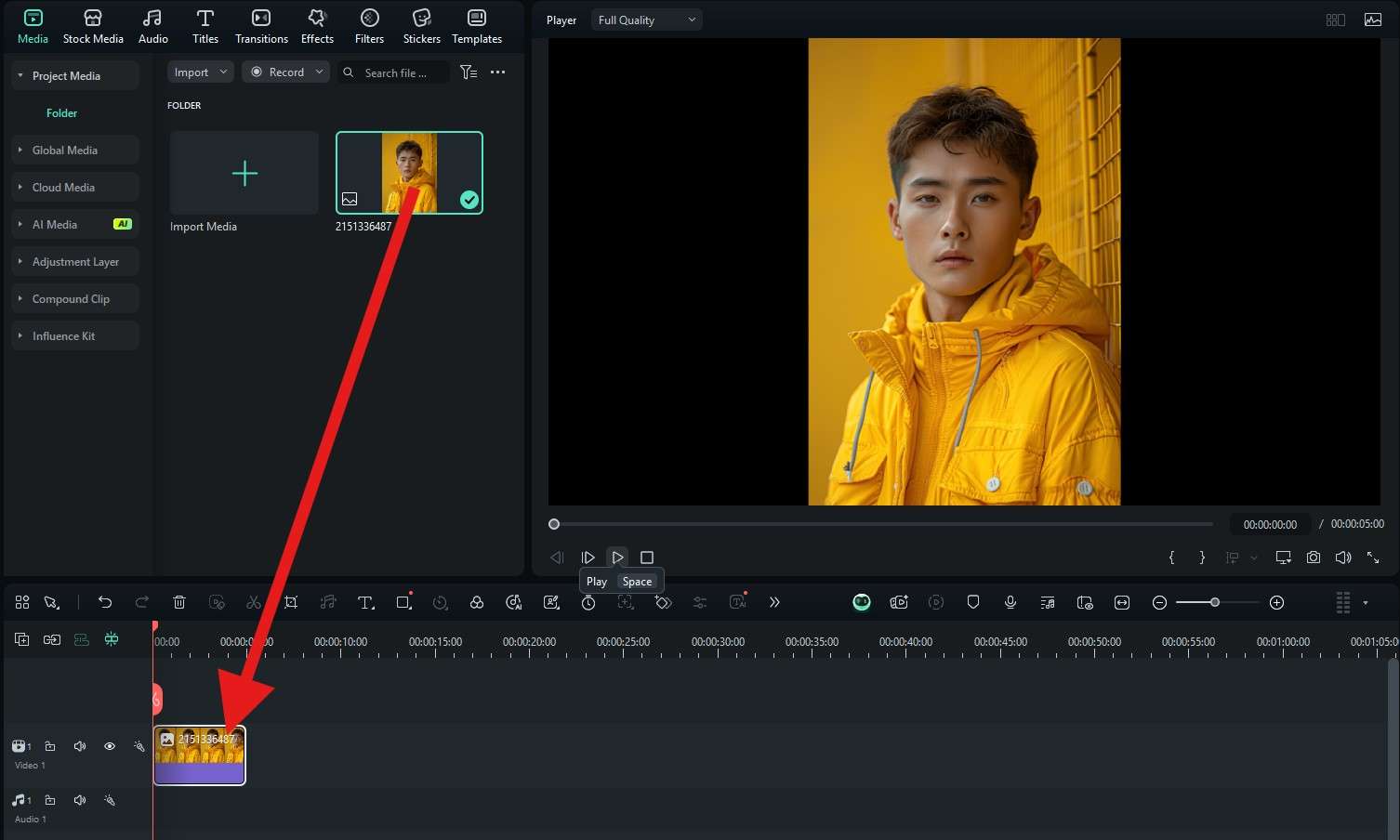Open the media filter and sort icon
The image size is (1400, 840).
pos(469,72)
